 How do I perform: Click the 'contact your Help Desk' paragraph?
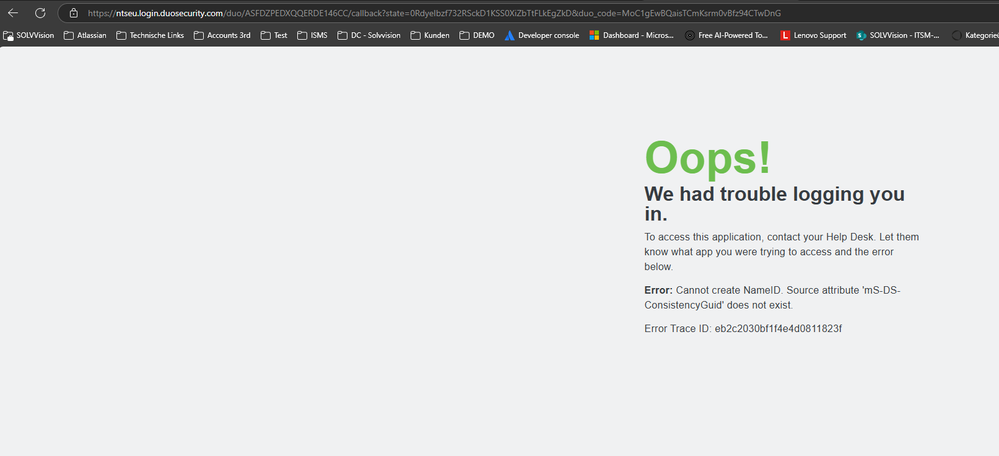782,252
